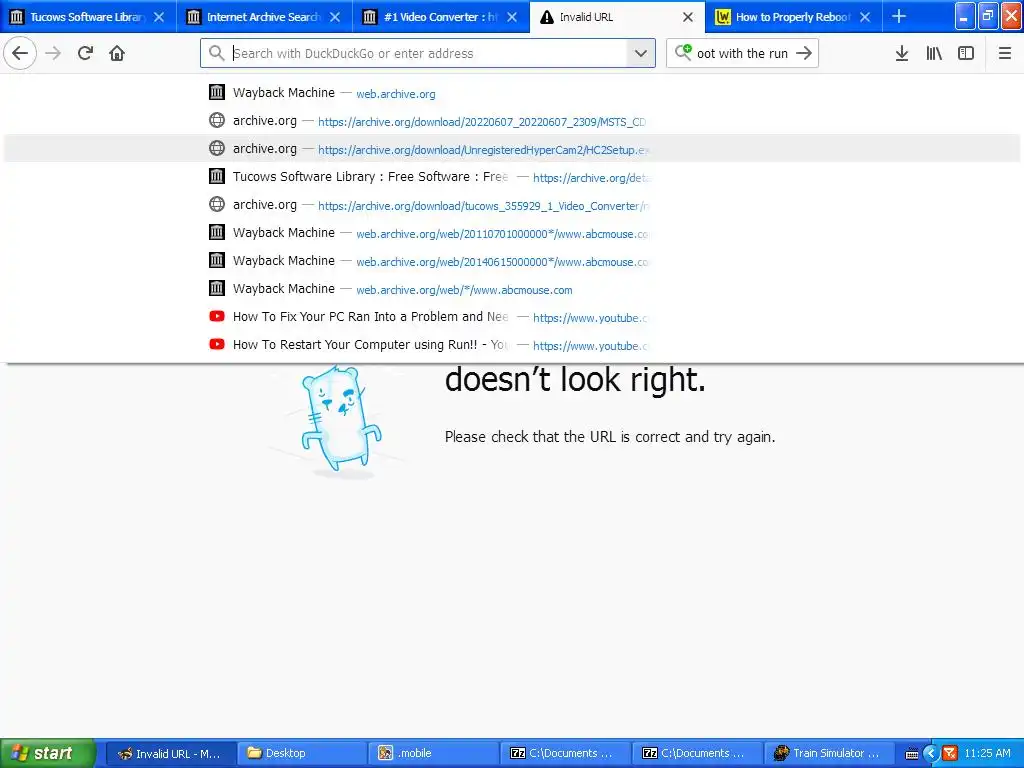Click the keyboard icon in system tray
The height and width of the screenshot is (768, 1024).
912,754
